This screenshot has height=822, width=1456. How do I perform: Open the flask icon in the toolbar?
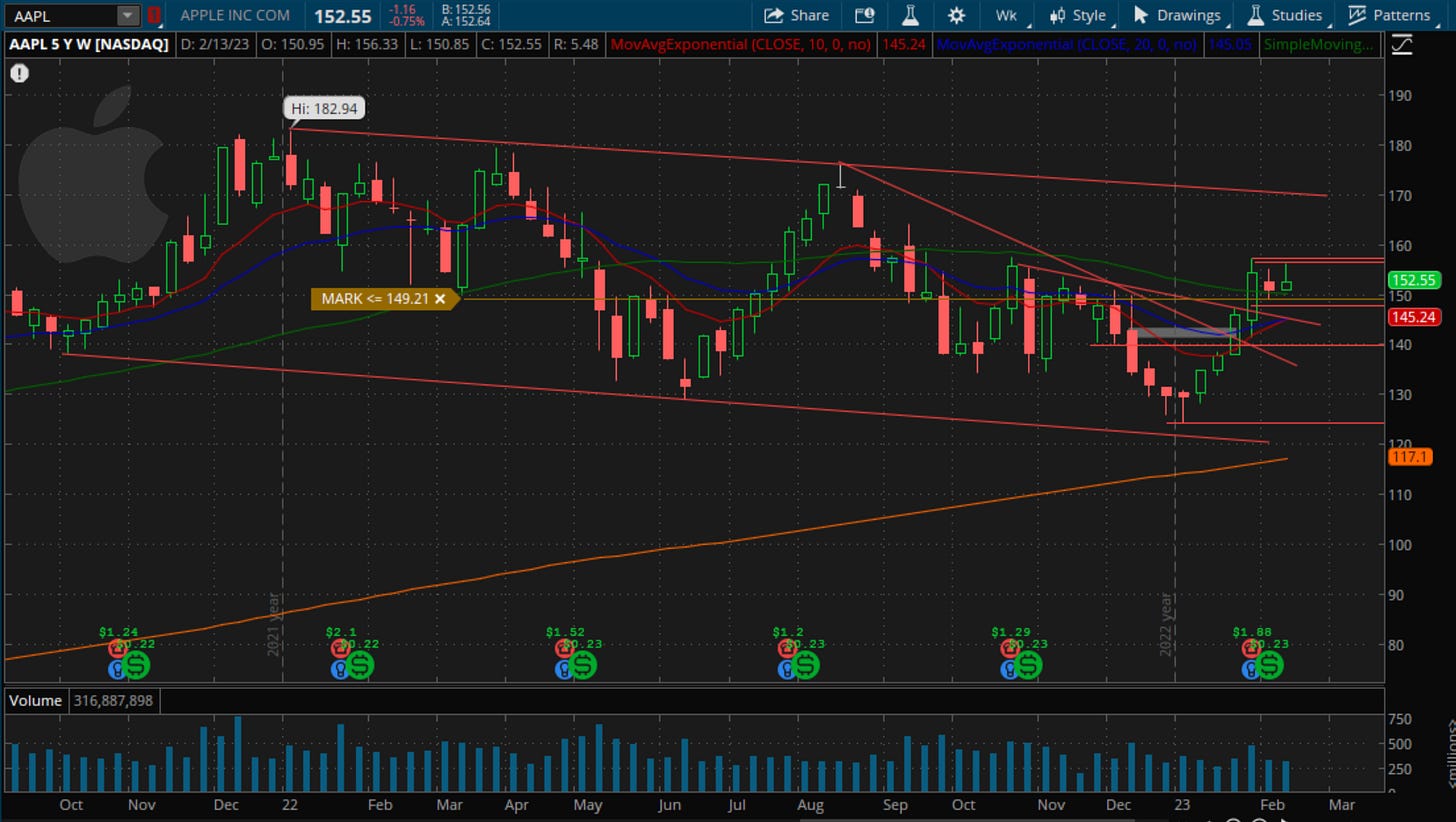tap(910, 15)
